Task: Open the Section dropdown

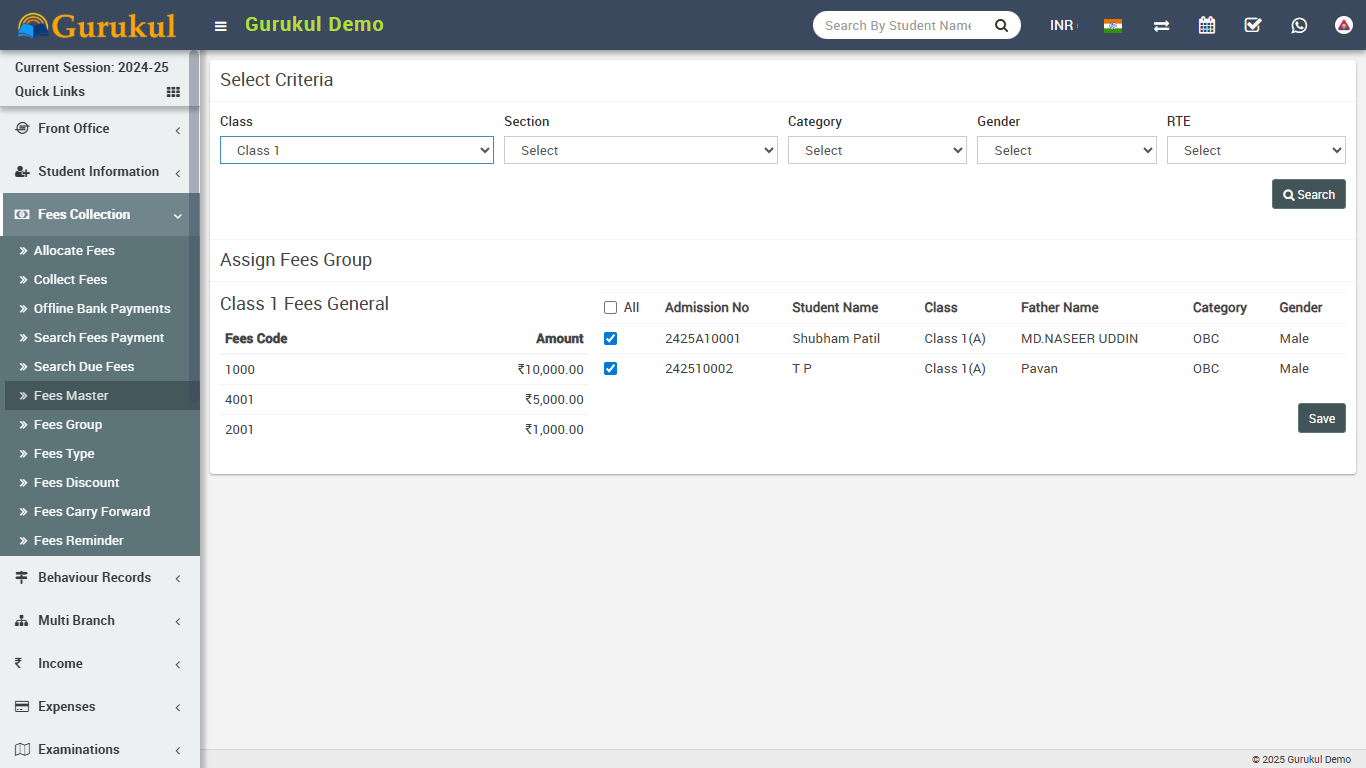Action: (640, 150)
